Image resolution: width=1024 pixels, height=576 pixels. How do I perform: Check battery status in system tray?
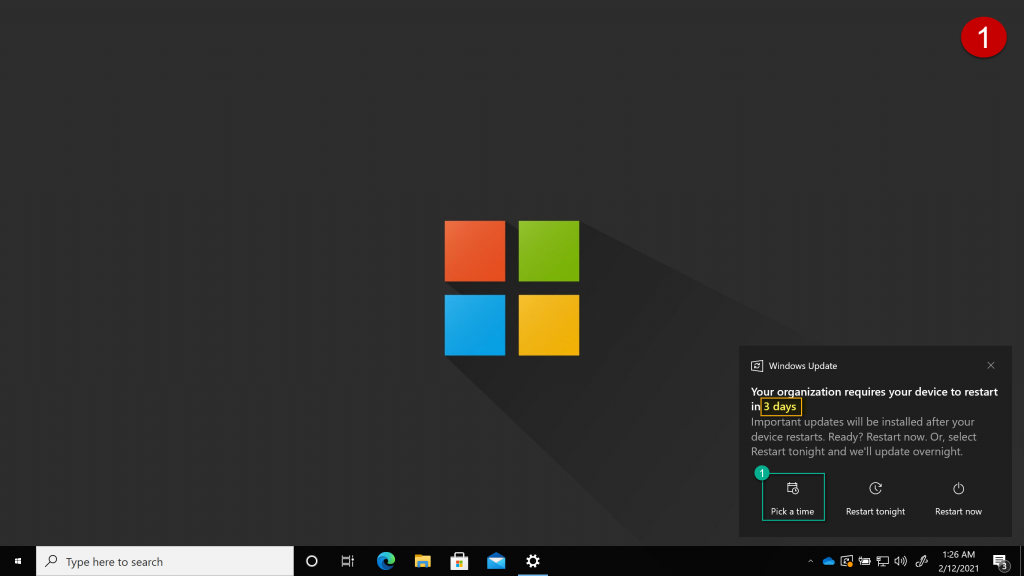point(865,561)
